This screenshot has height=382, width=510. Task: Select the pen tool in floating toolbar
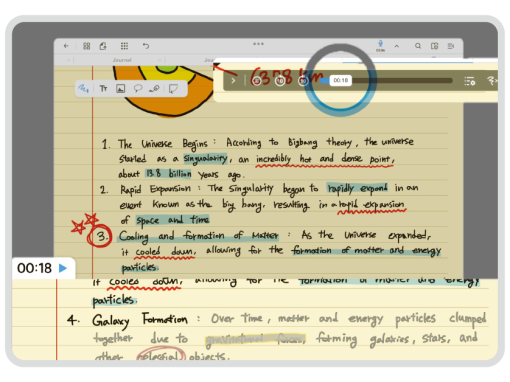tap(83, 88)
